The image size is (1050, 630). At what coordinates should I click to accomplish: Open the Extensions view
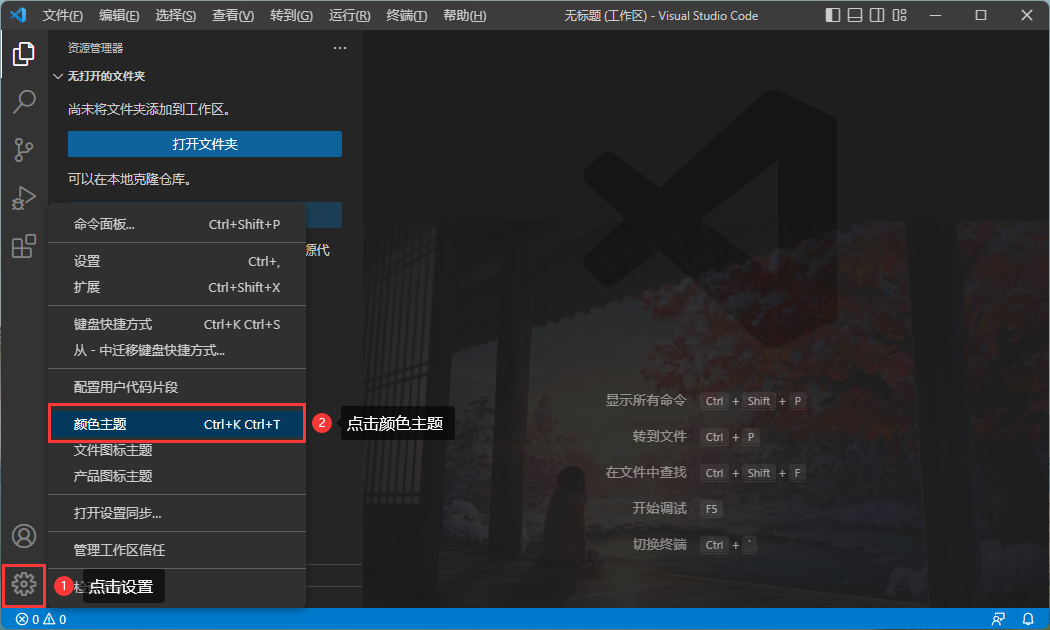point(23,245)
